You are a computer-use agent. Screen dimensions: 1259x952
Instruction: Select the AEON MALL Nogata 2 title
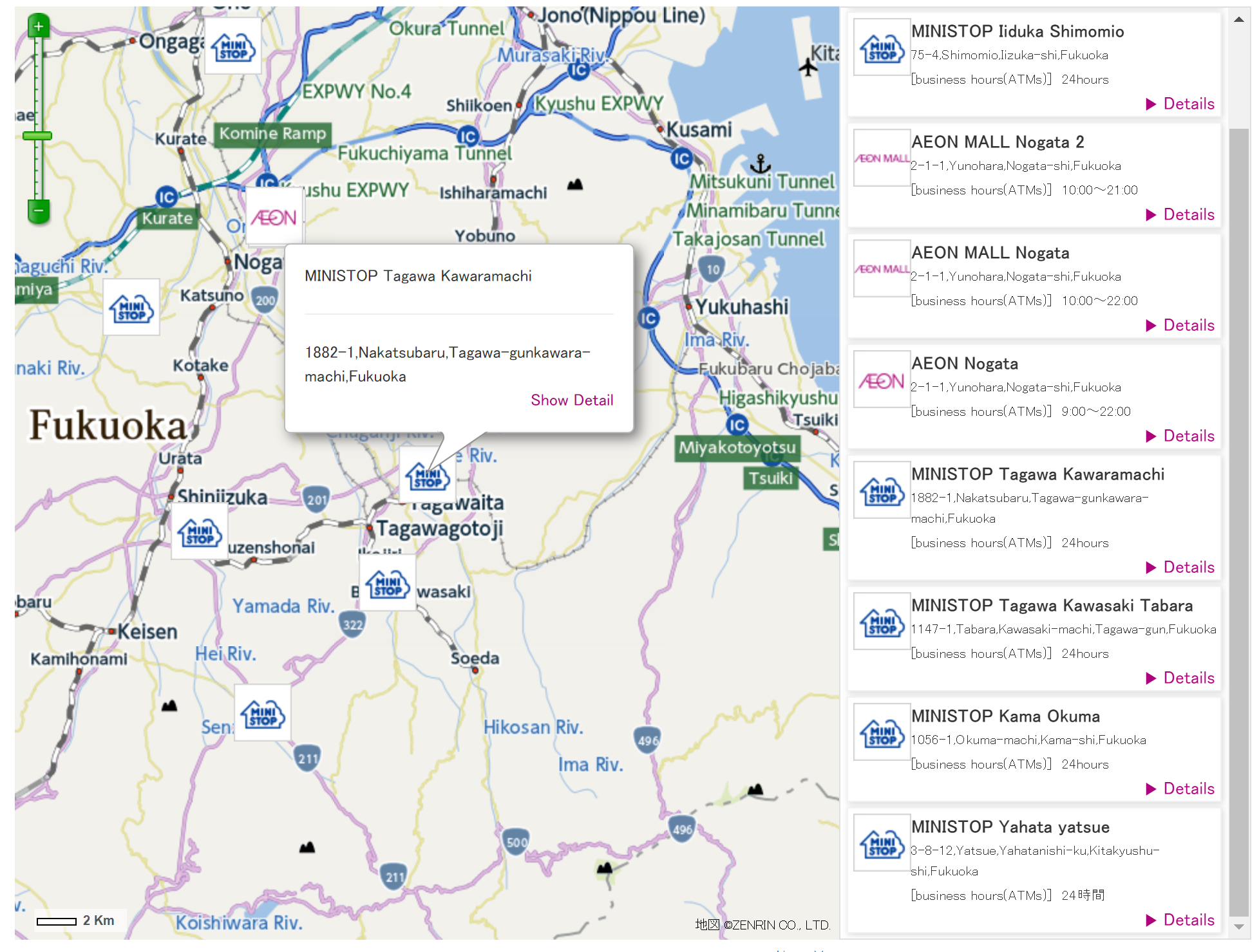pos(998,142)
